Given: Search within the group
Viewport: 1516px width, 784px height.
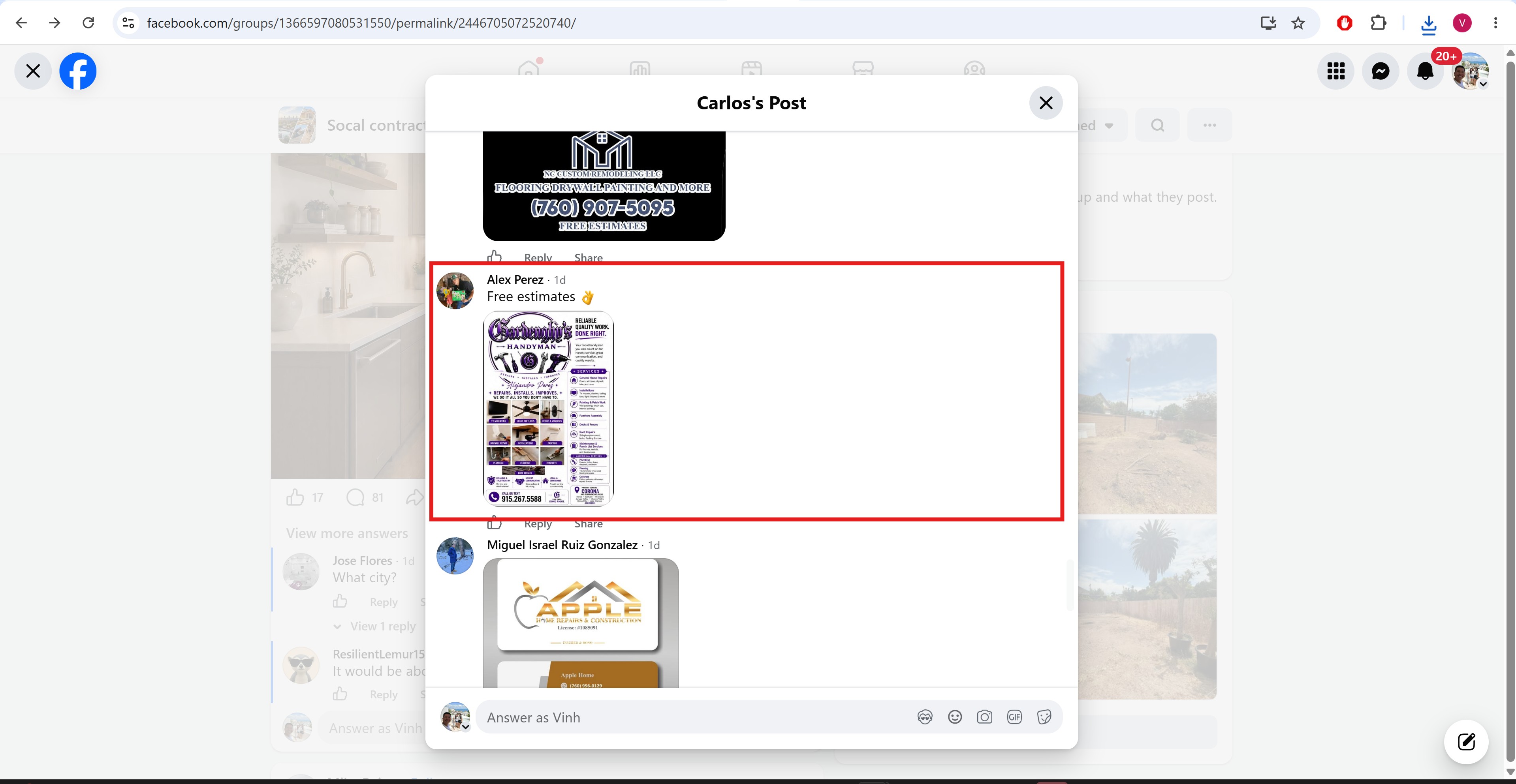Looking at the screenshot, I should pos(1158,125).
